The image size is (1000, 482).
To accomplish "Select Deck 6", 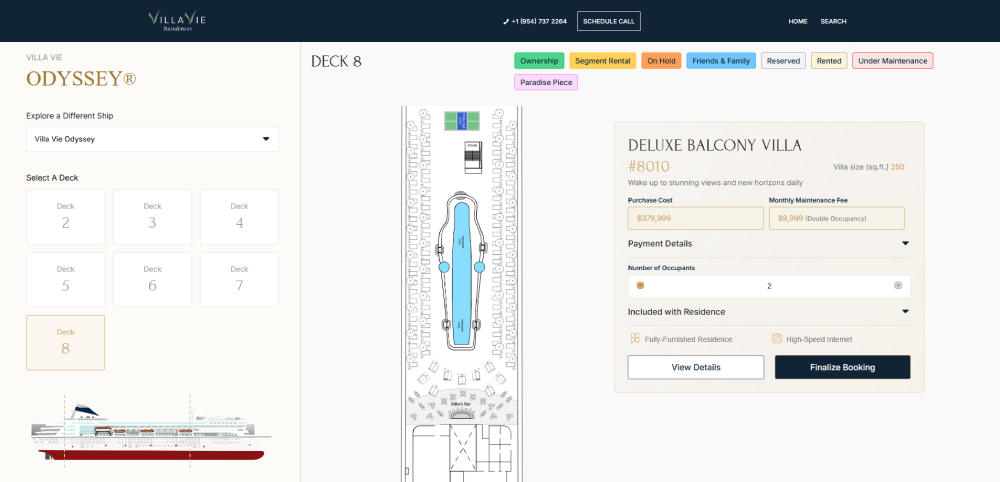I will [152, 280].
